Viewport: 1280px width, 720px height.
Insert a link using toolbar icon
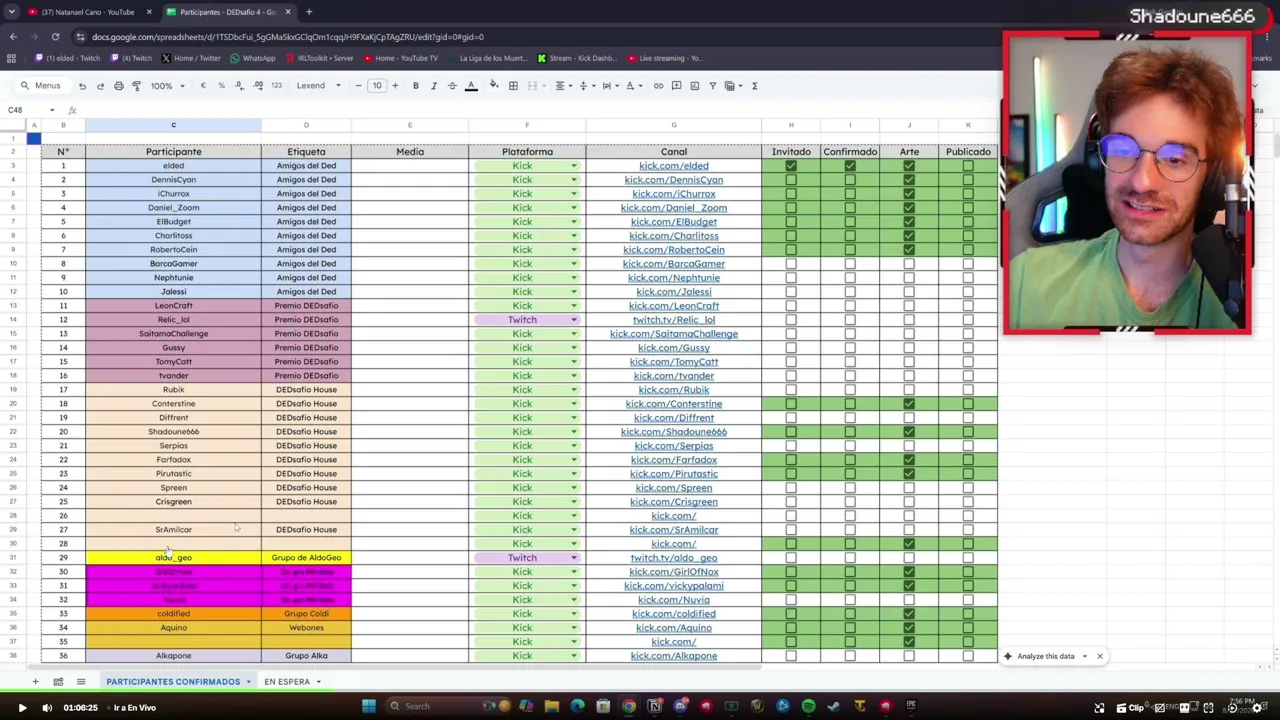tap(658, 86)
